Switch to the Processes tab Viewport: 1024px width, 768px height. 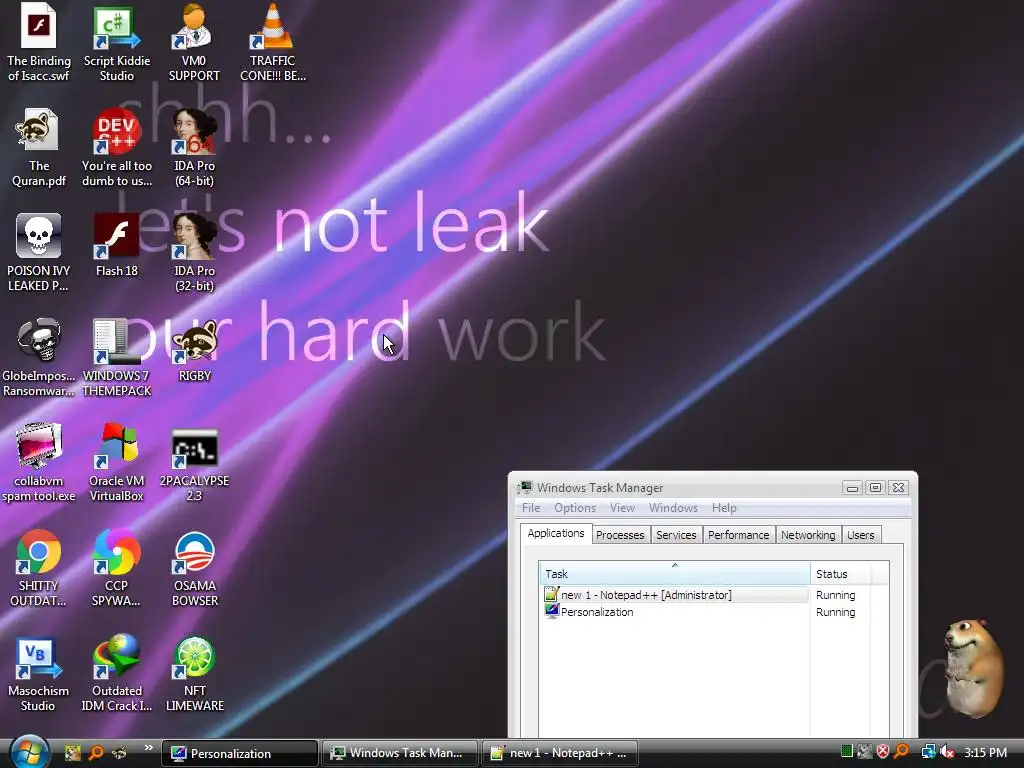click(620, 535)
